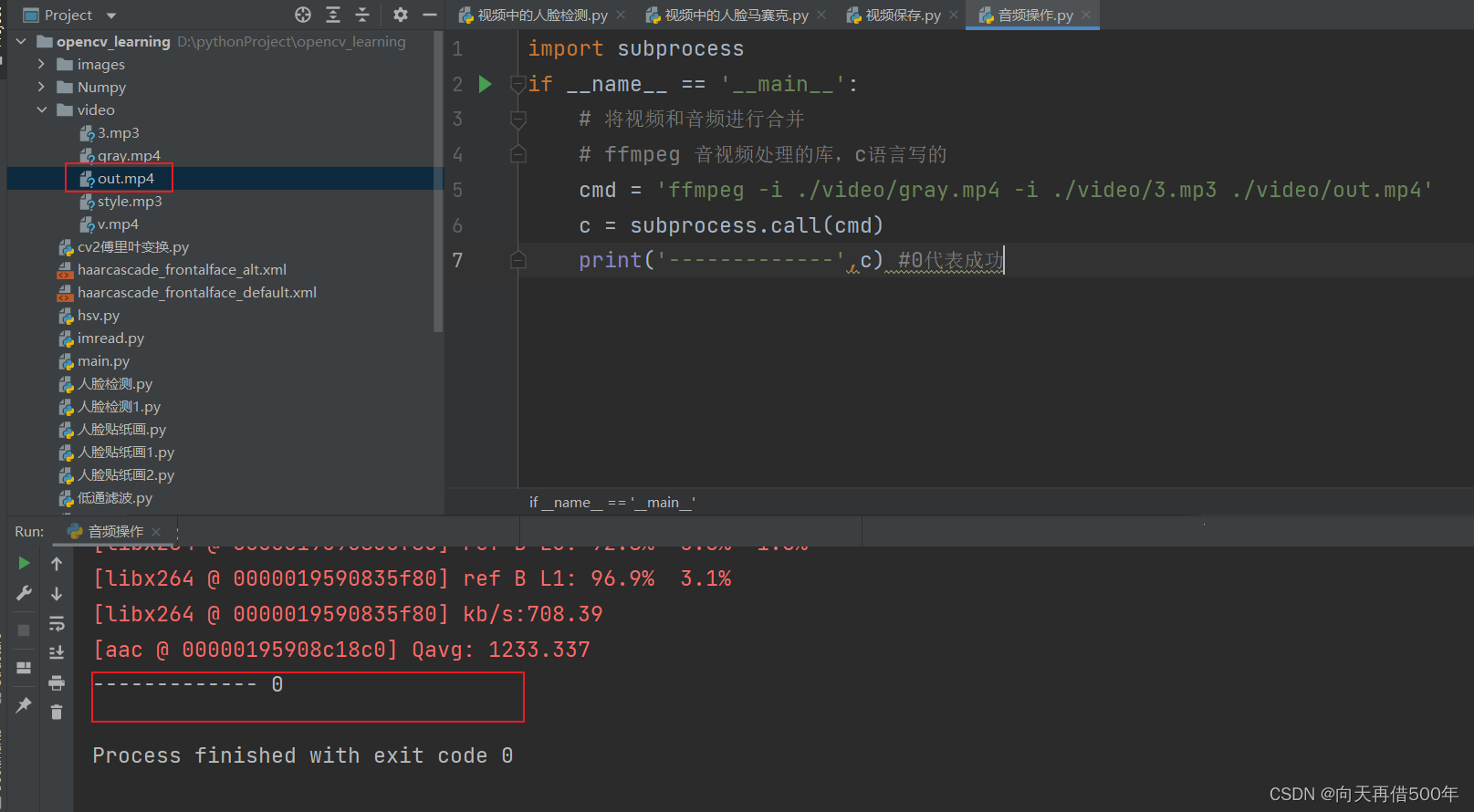Clear console with trash icon
The height and width of the screenshot is (812, 1474).
click(x=57, y=713)
